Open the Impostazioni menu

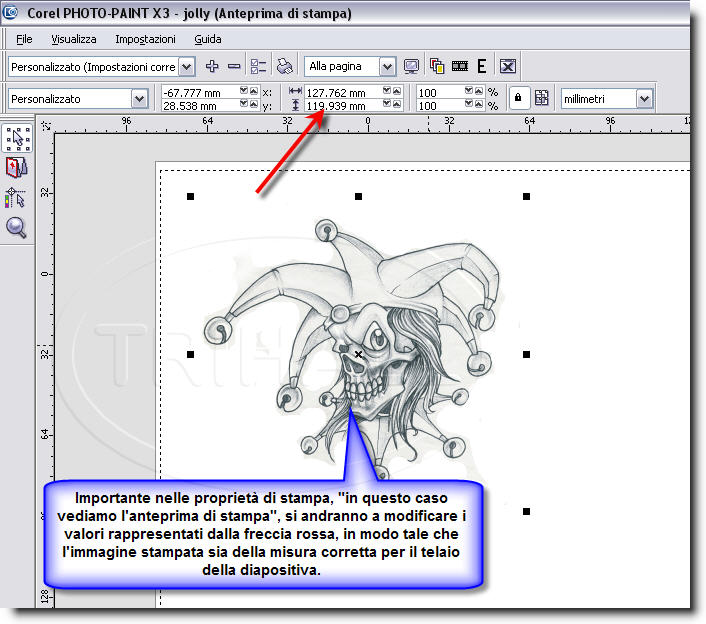[x=145, y=39]
